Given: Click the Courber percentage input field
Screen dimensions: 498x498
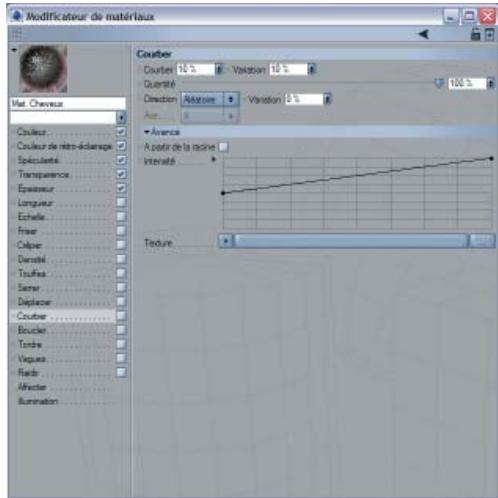Looking at the screenshot, I should point(196,69).
